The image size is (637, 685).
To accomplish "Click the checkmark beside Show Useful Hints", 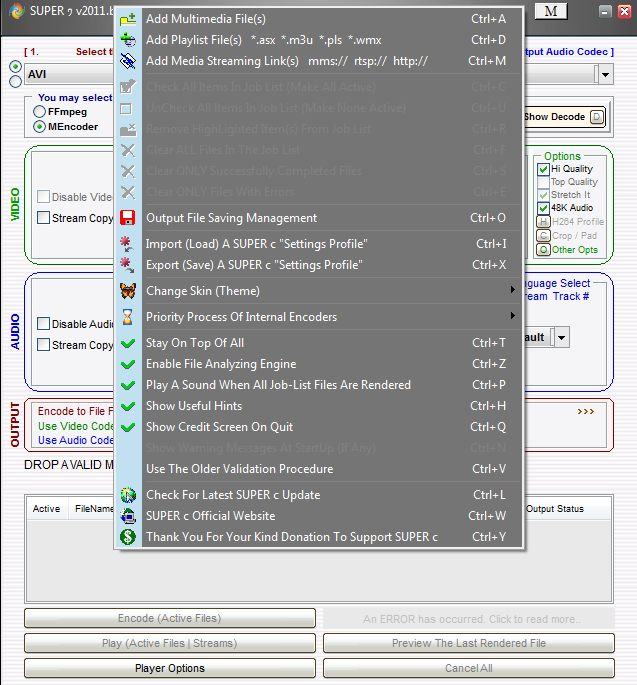I will [128, 406].
